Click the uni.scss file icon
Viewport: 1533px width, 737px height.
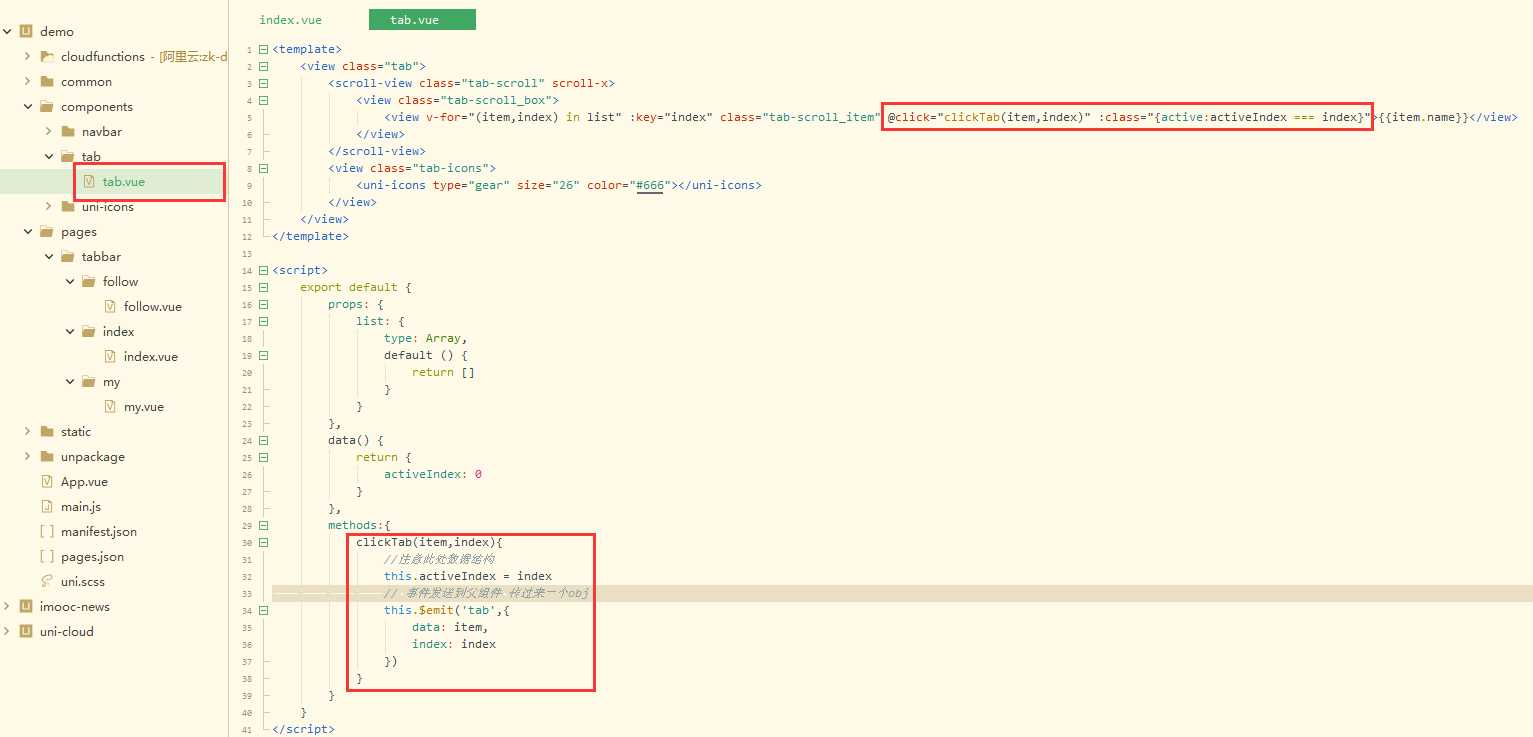point(47,582)
